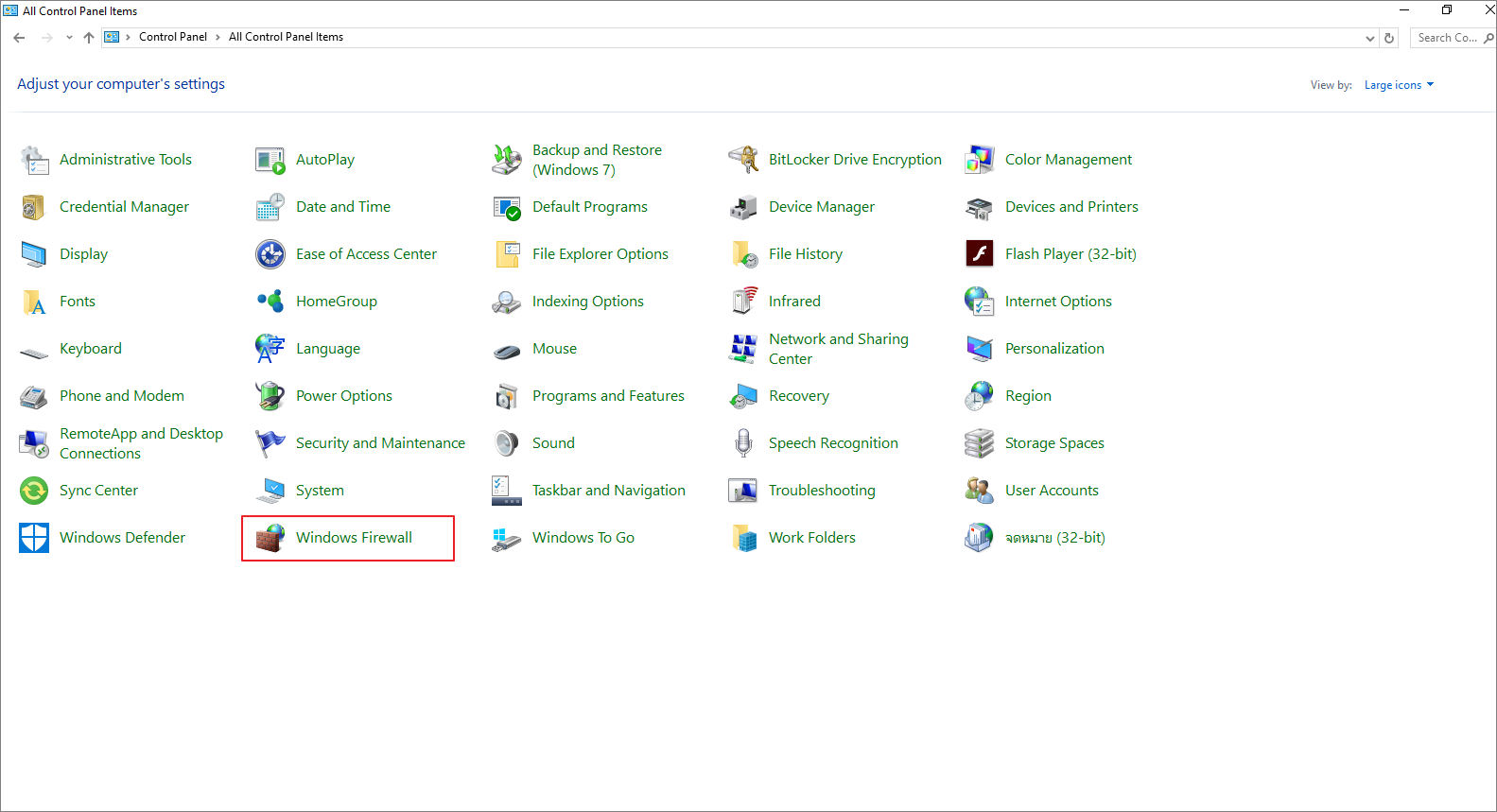Click the Up one level arrow
The height and width of the screenshot is (812, 1497).
click(89, 38)
